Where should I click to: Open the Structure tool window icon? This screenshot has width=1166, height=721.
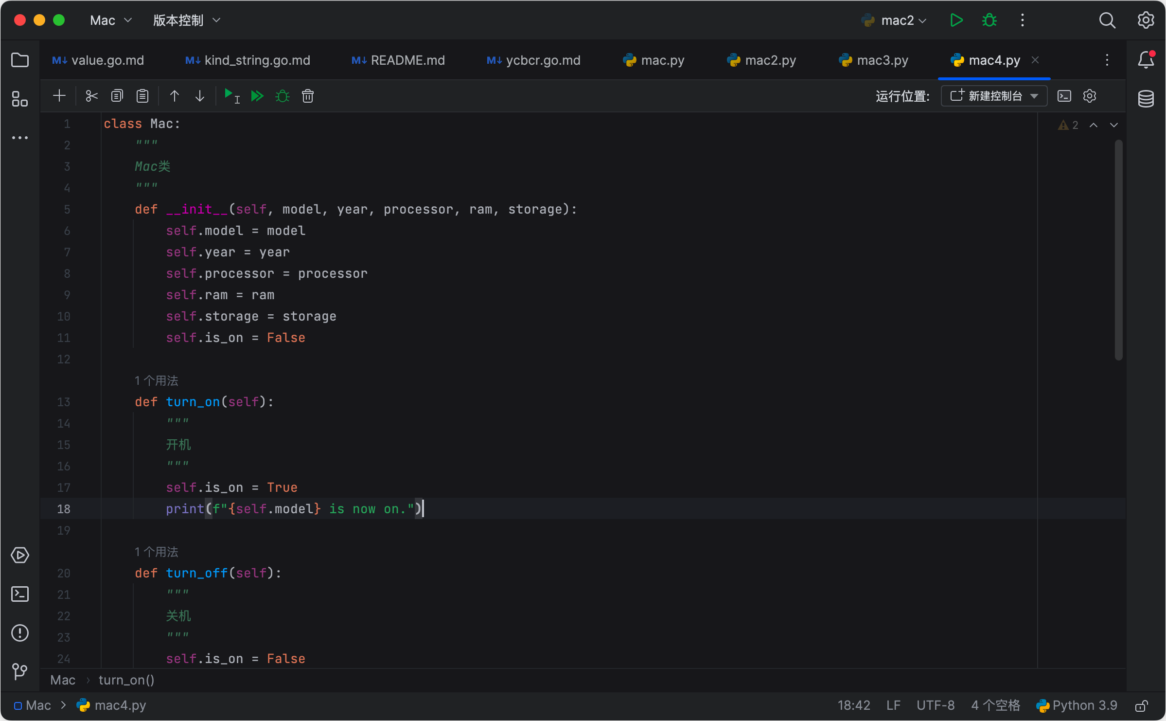(20, 99)
